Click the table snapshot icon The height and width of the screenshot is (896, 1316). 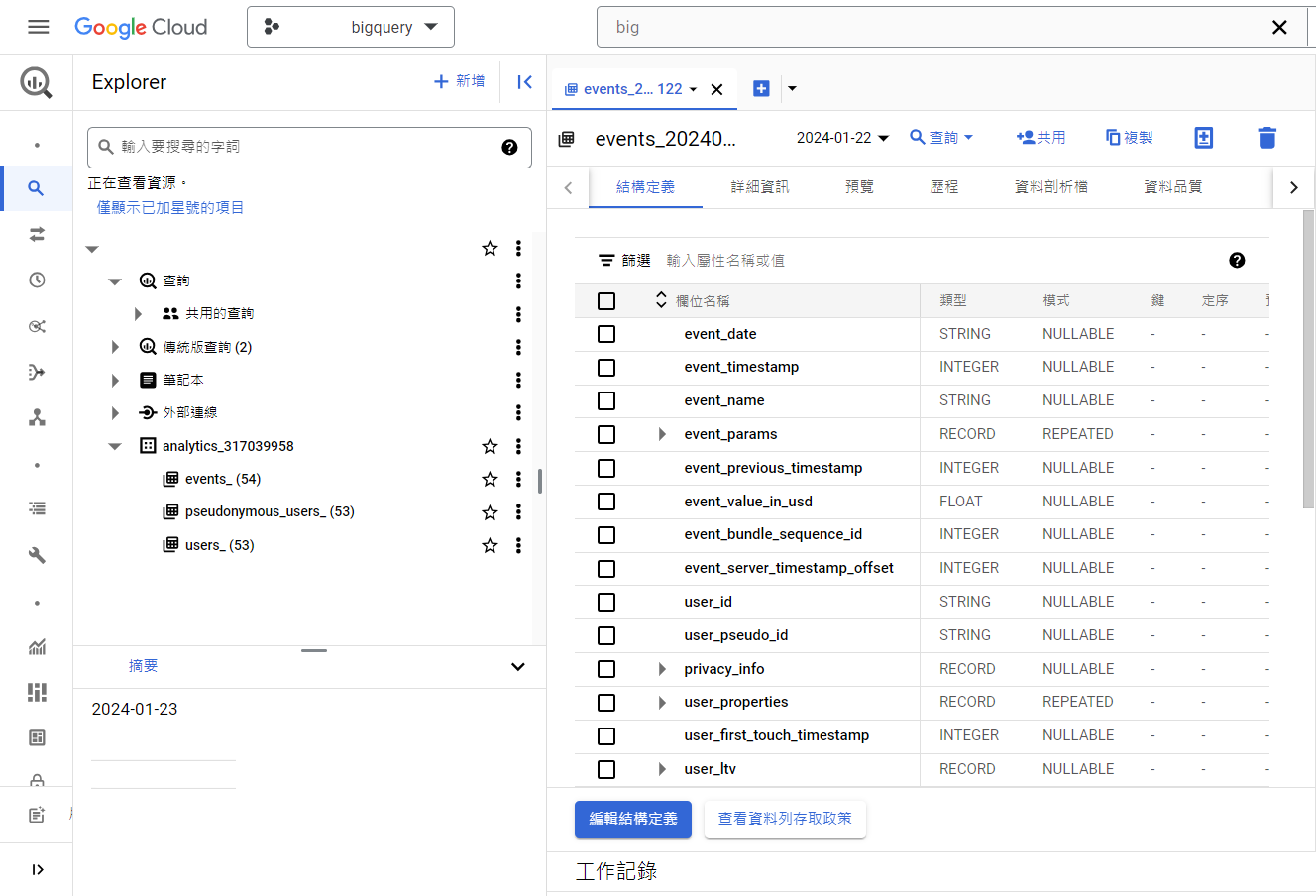click(x=1203, y=138)
